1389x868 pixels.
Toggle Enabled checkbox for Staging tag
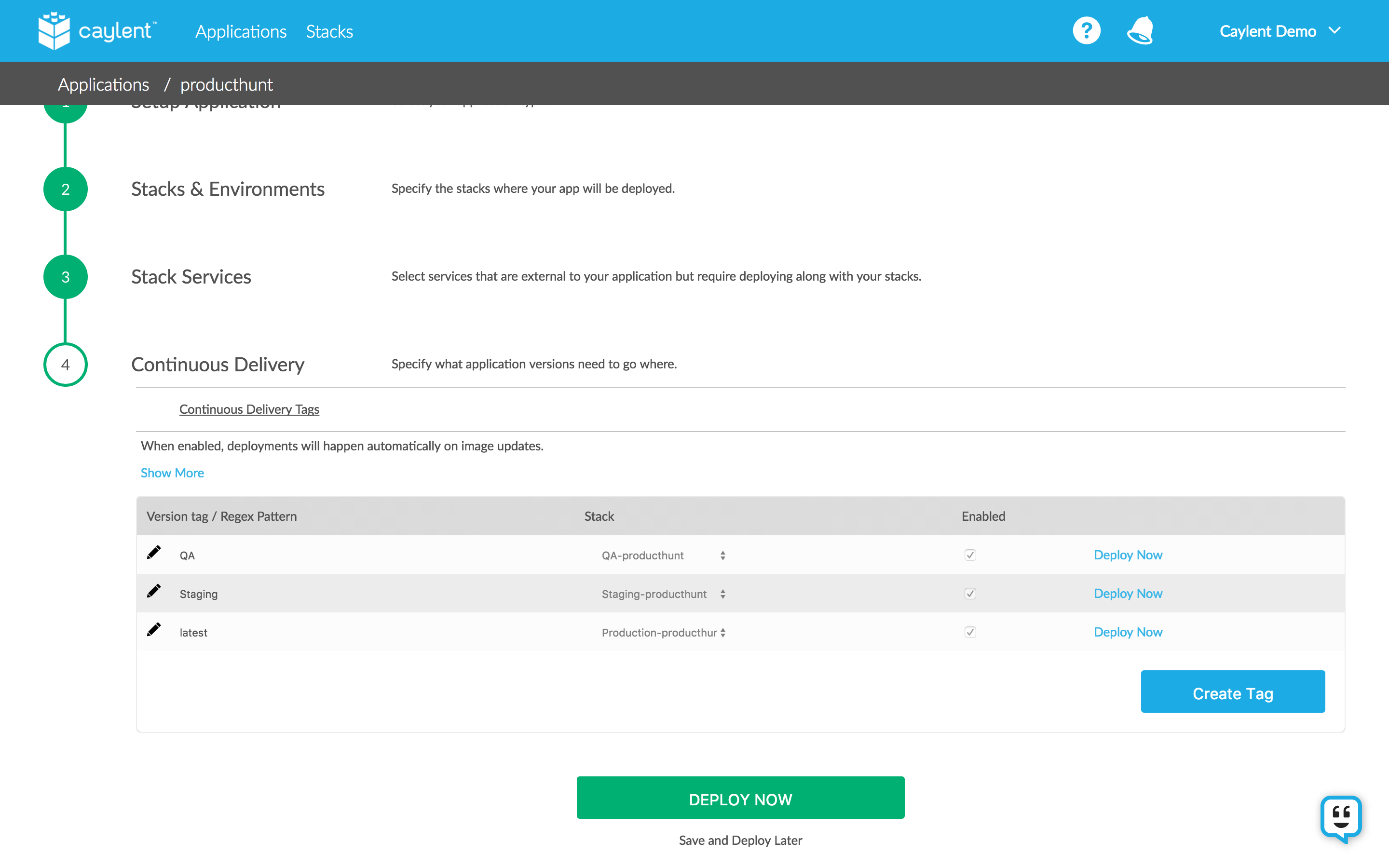970,594
